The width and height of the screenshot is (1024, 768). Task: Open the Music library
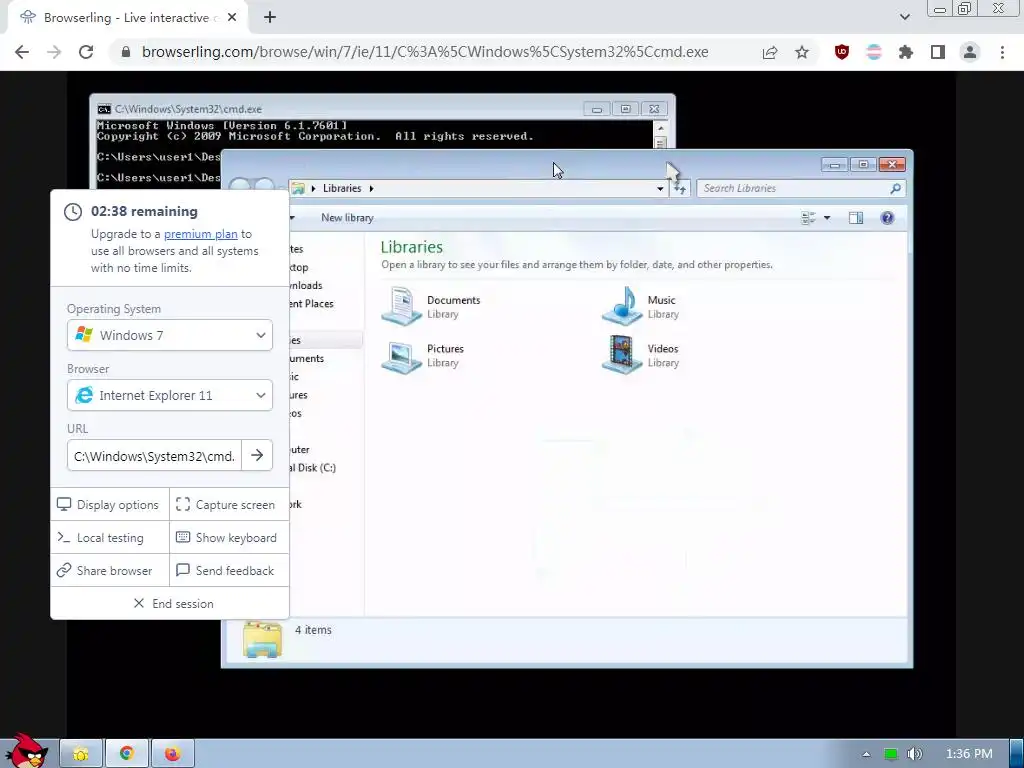641,306
